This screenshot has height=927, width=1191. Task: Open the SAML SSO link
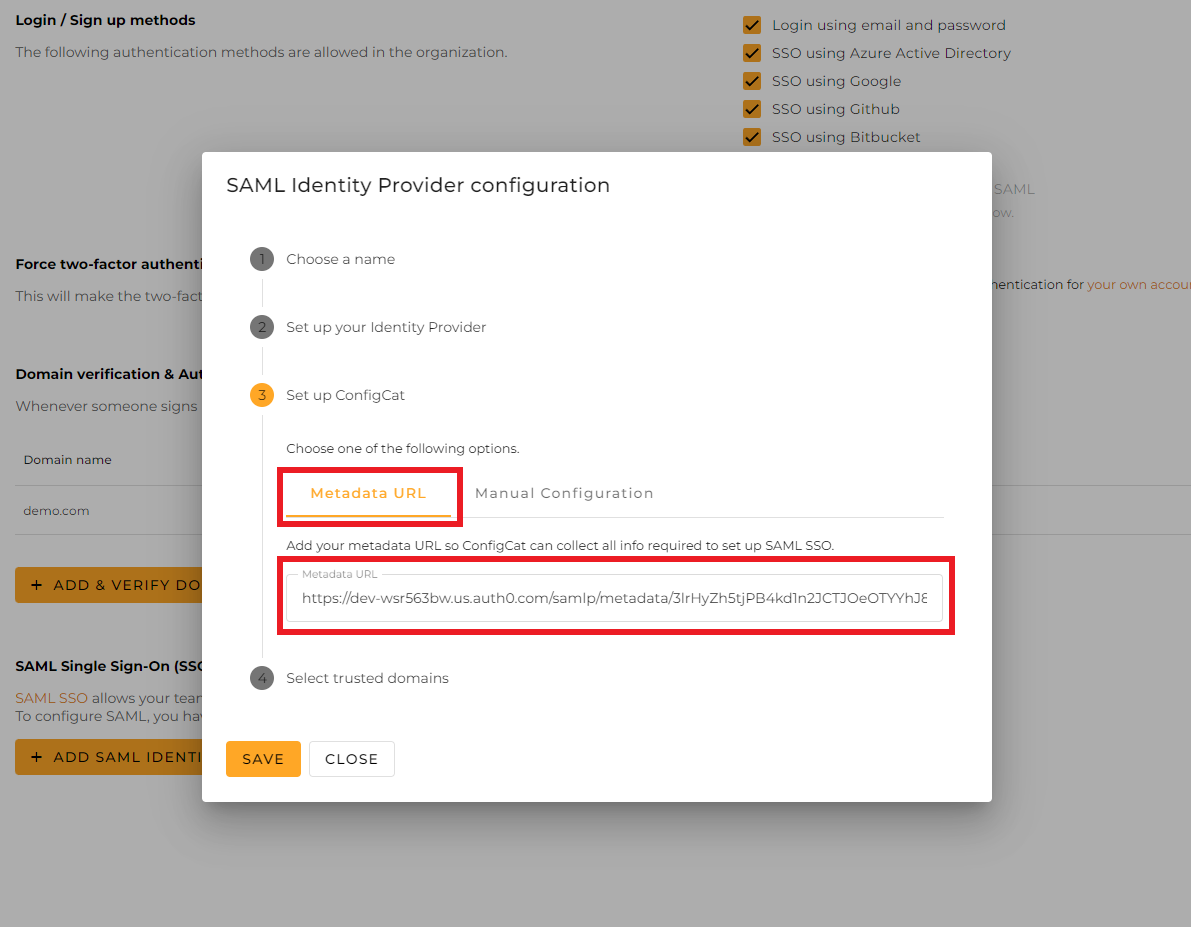[x=51, y=698]
